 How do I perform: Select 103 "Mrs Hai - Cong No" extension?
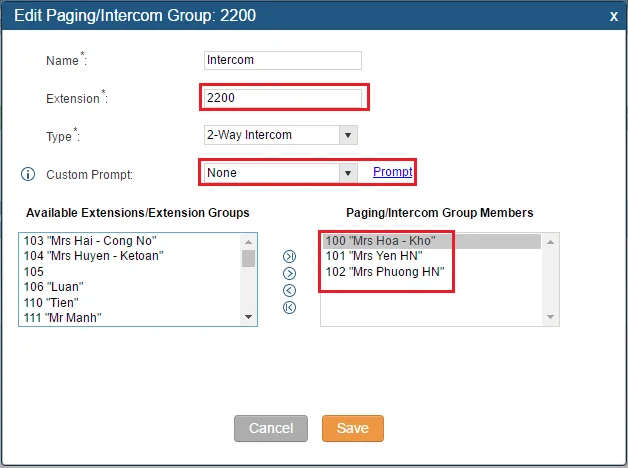click(91, 241)
